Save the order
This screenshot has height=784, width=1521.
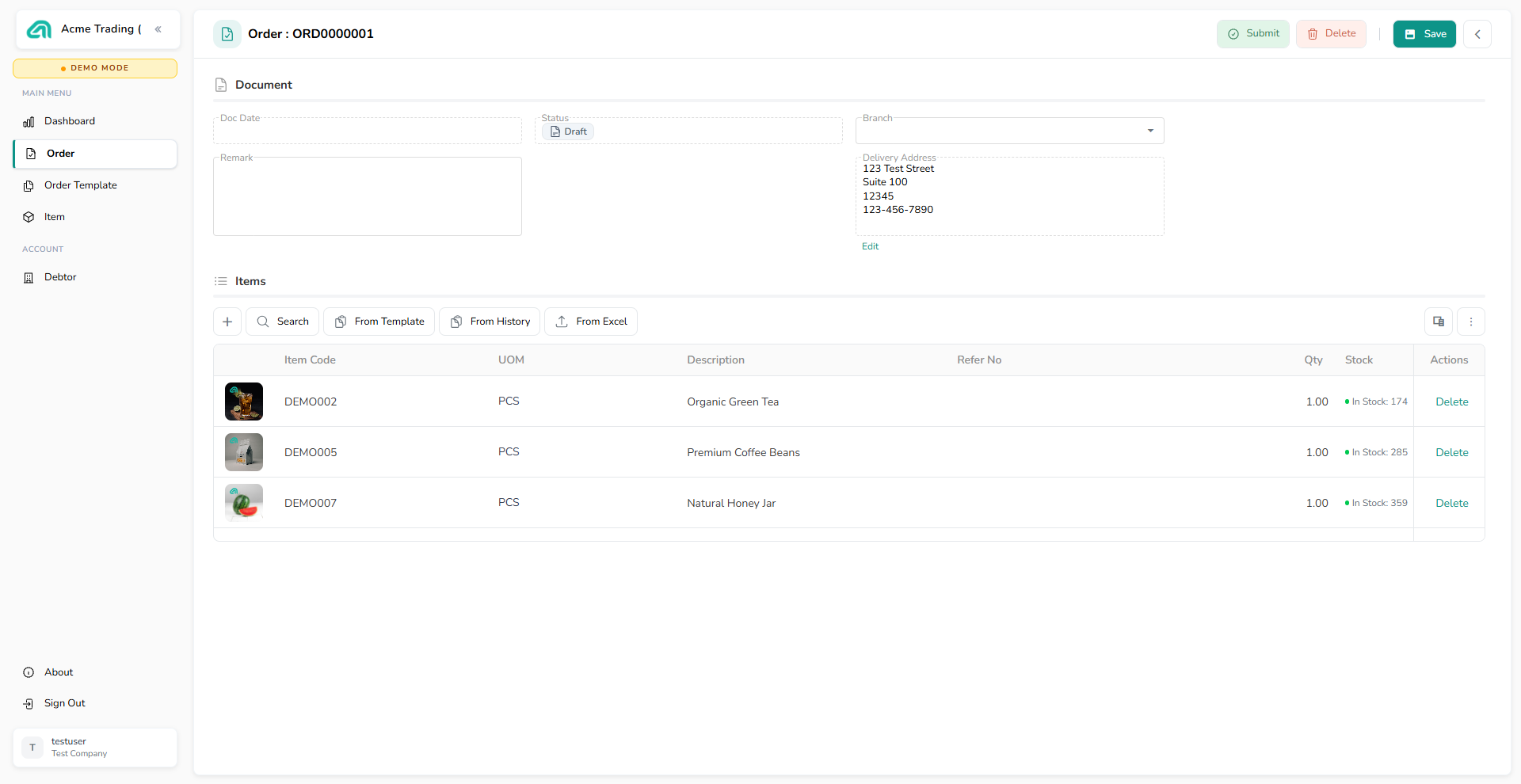click(x=1424, y=34)
